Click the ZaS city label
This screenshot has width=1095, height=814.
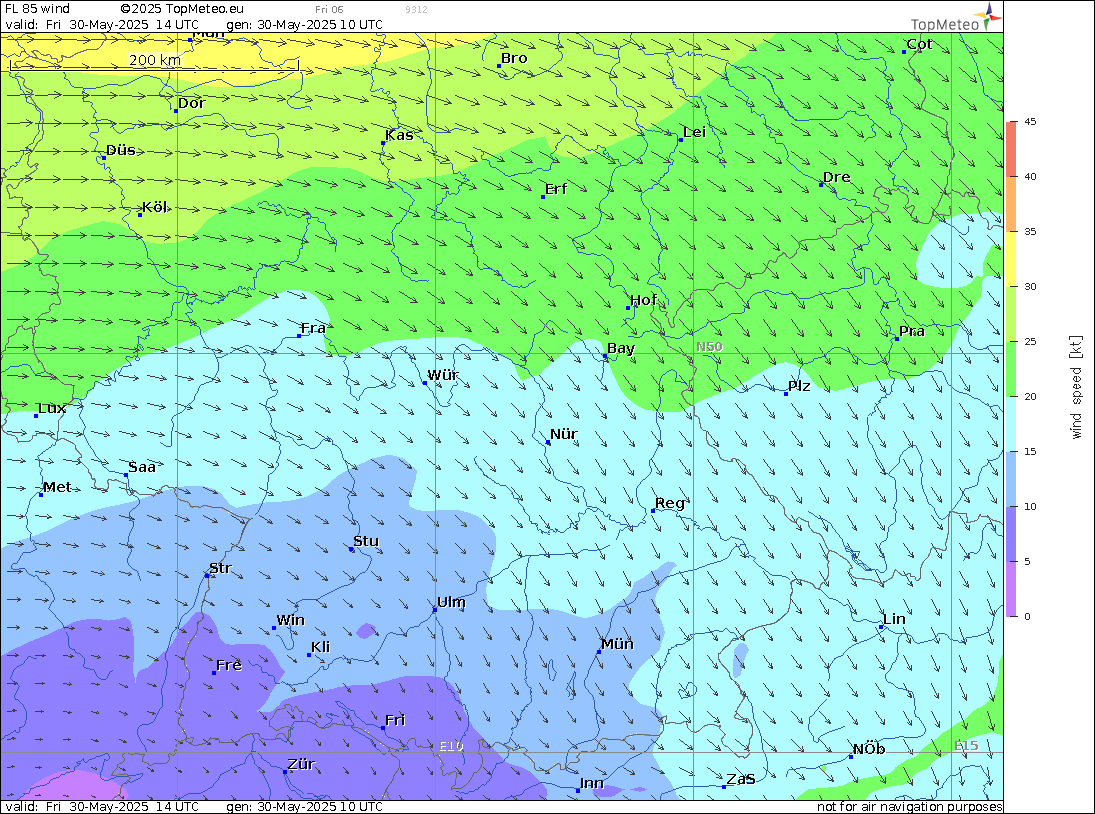(x=740, y=779)
